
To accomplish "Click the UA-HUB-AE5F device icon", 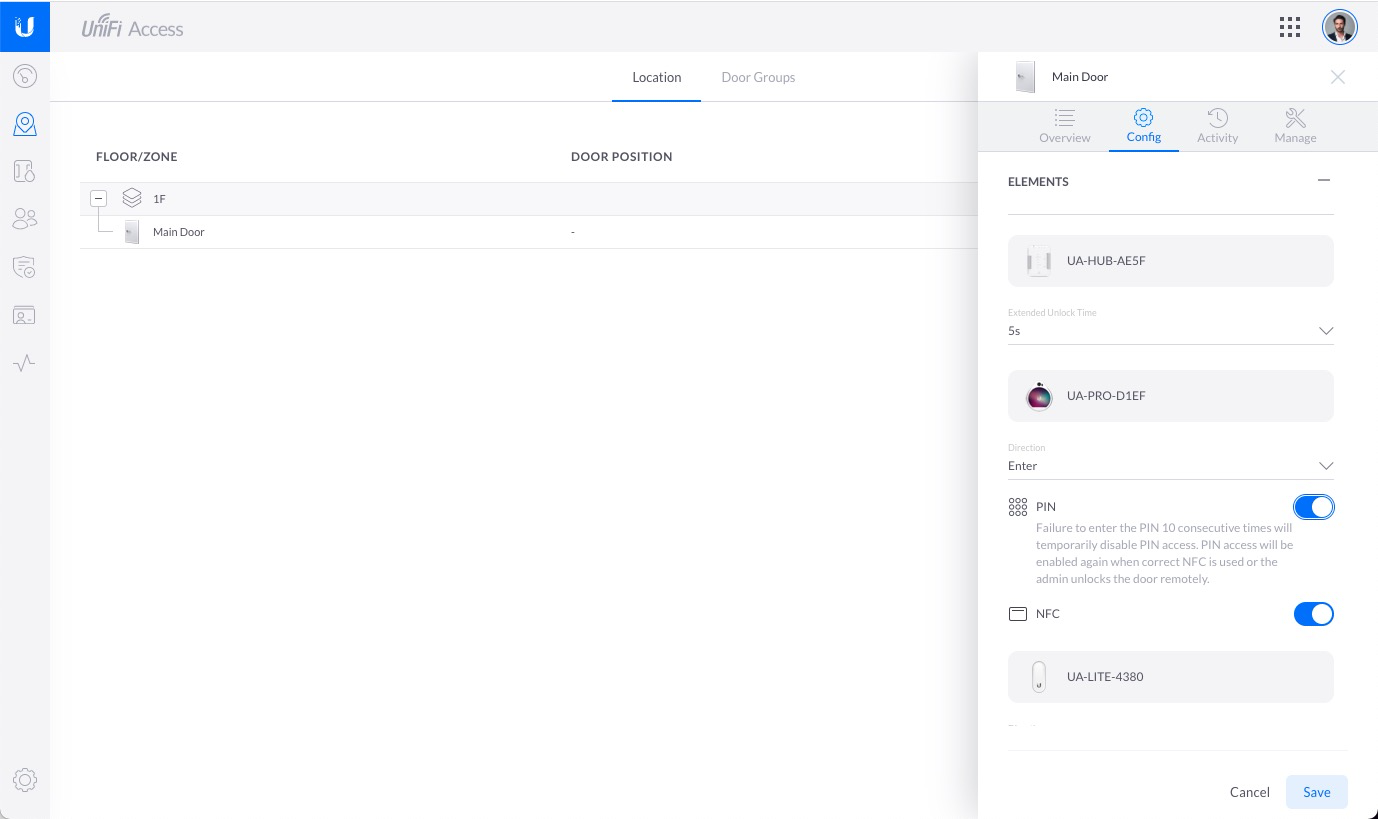I will (1039, 261).
